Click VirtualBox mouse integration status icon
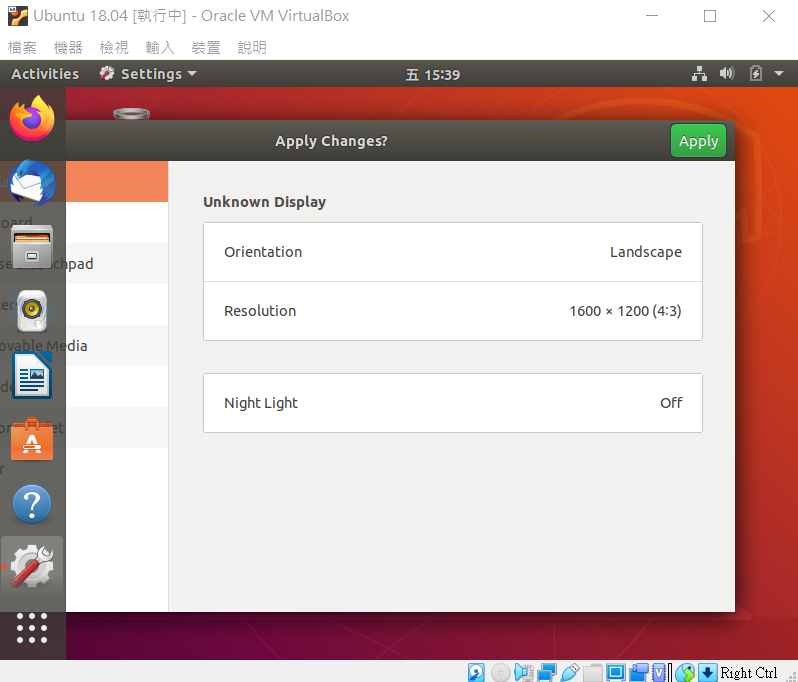798x682 pixels. coord(686,672)
